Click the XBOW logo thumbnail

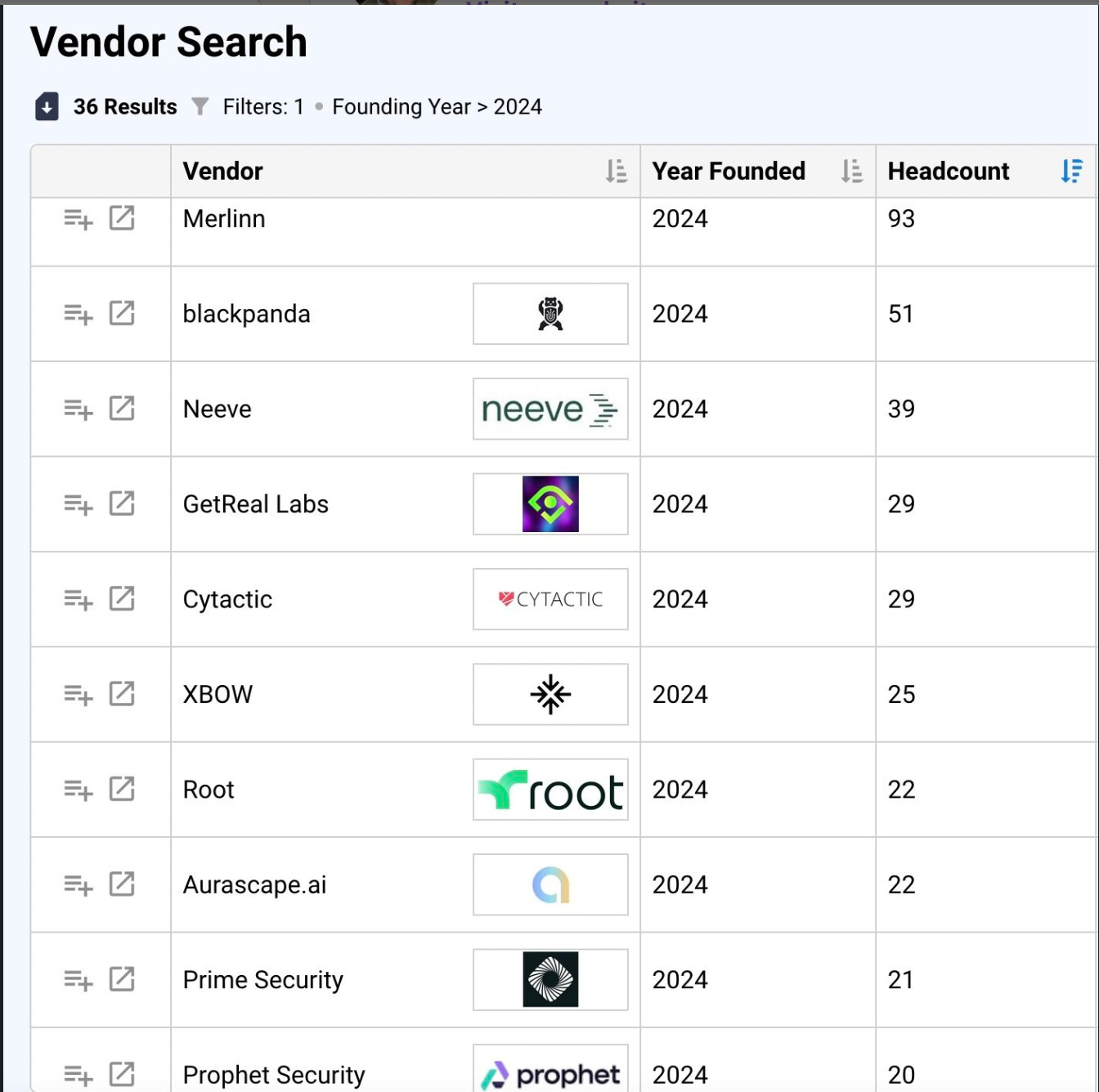coord(550,695)
